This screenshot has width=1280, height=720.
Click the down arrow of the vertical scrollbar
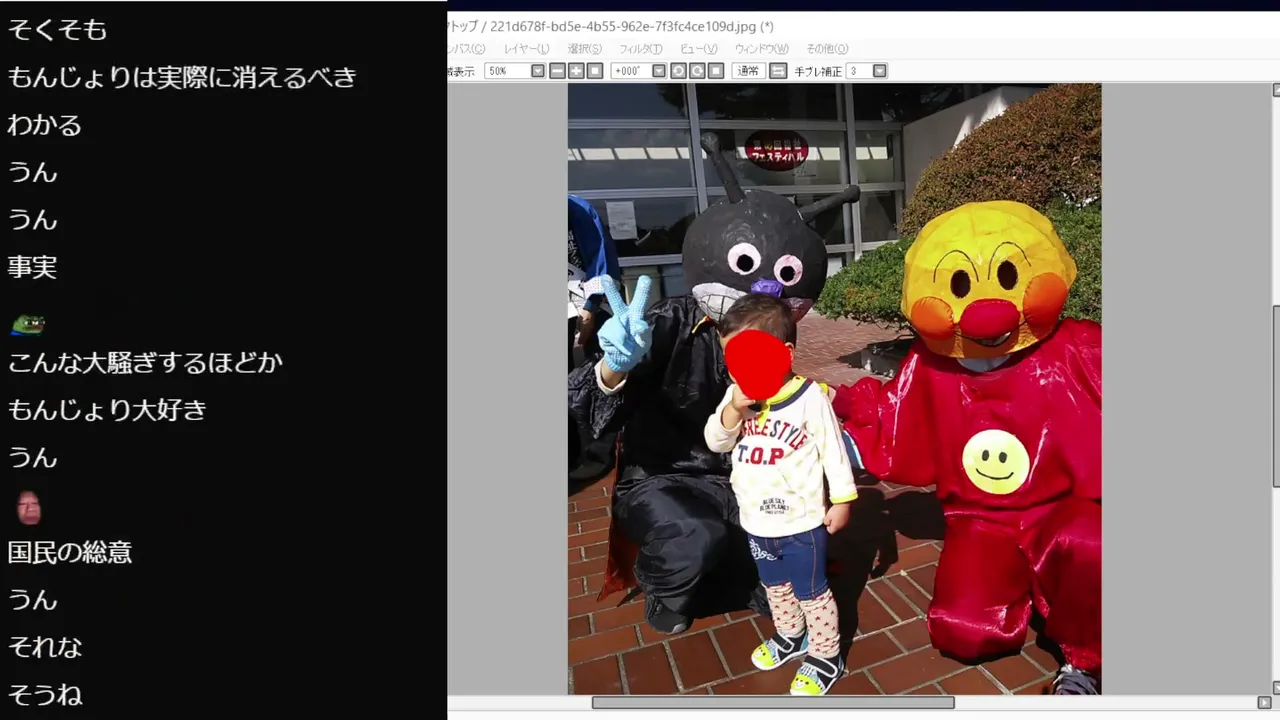(1276, 688)
